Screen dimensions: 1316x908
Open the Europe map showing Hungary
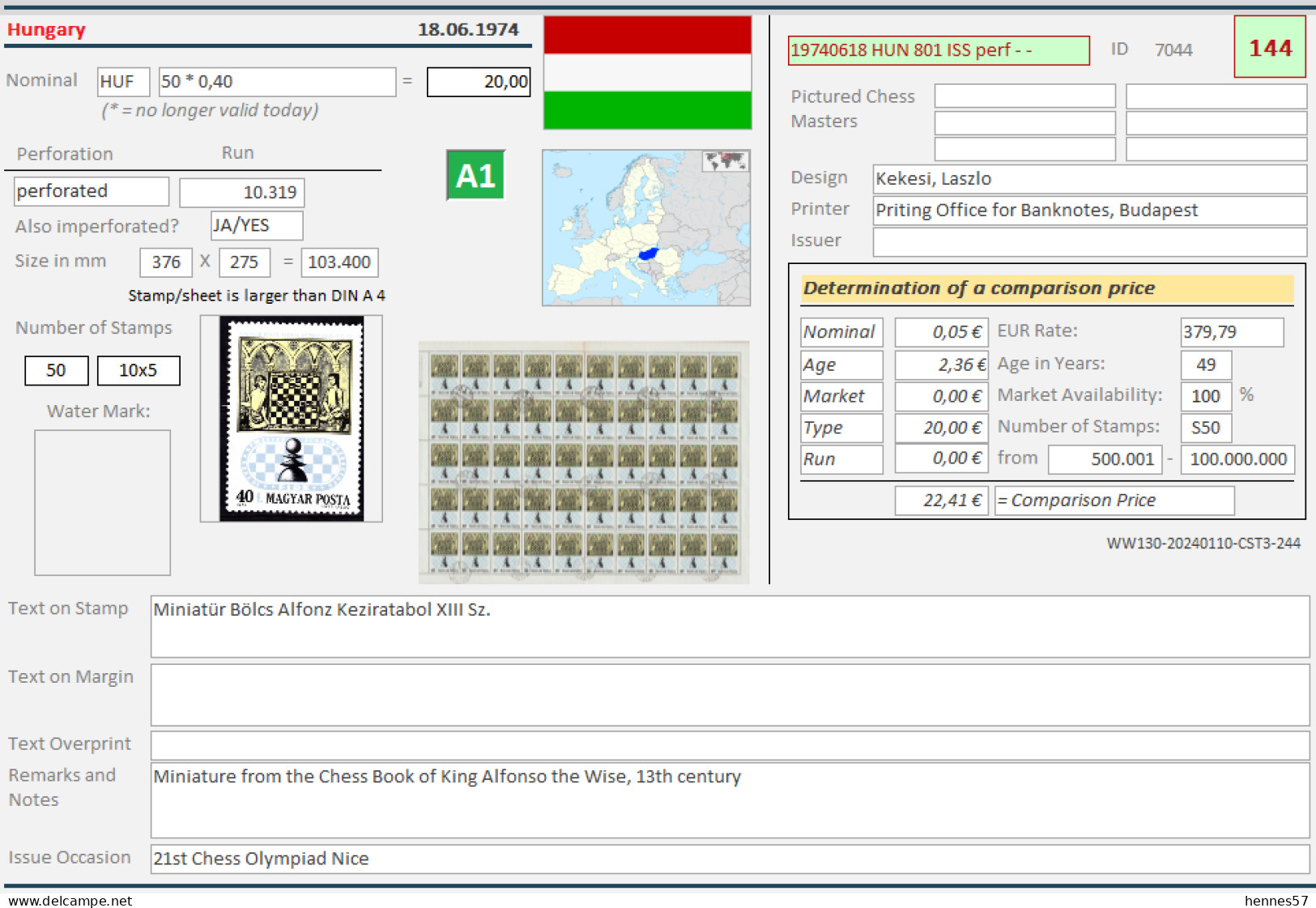coord(646,228)
